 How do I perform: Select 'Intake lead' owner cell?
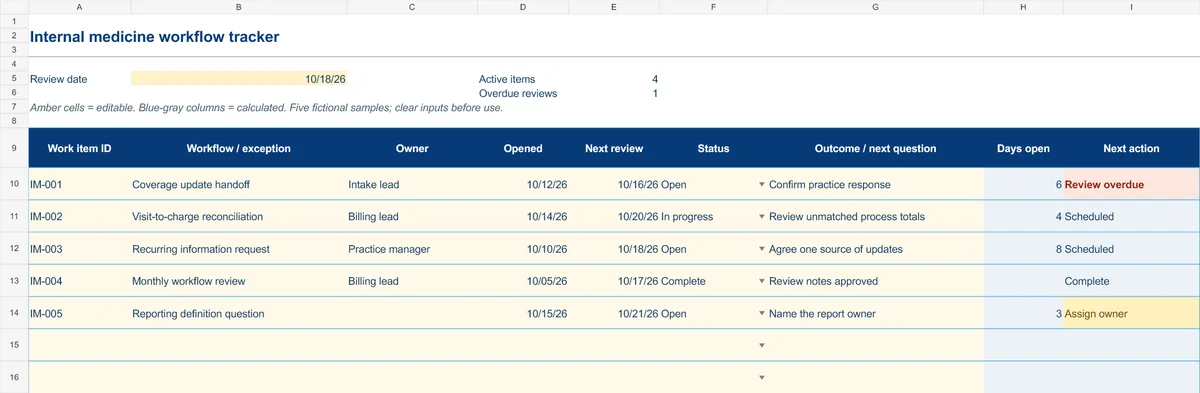coord(412,185)
